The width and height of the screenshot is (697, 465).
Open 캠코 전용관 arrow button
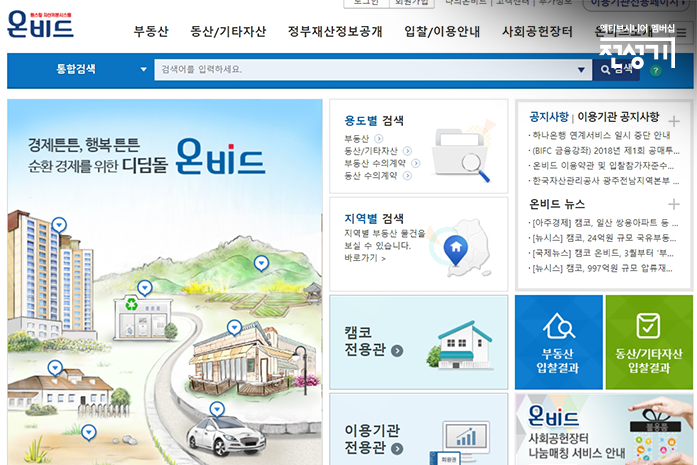(x=397, y=351)
